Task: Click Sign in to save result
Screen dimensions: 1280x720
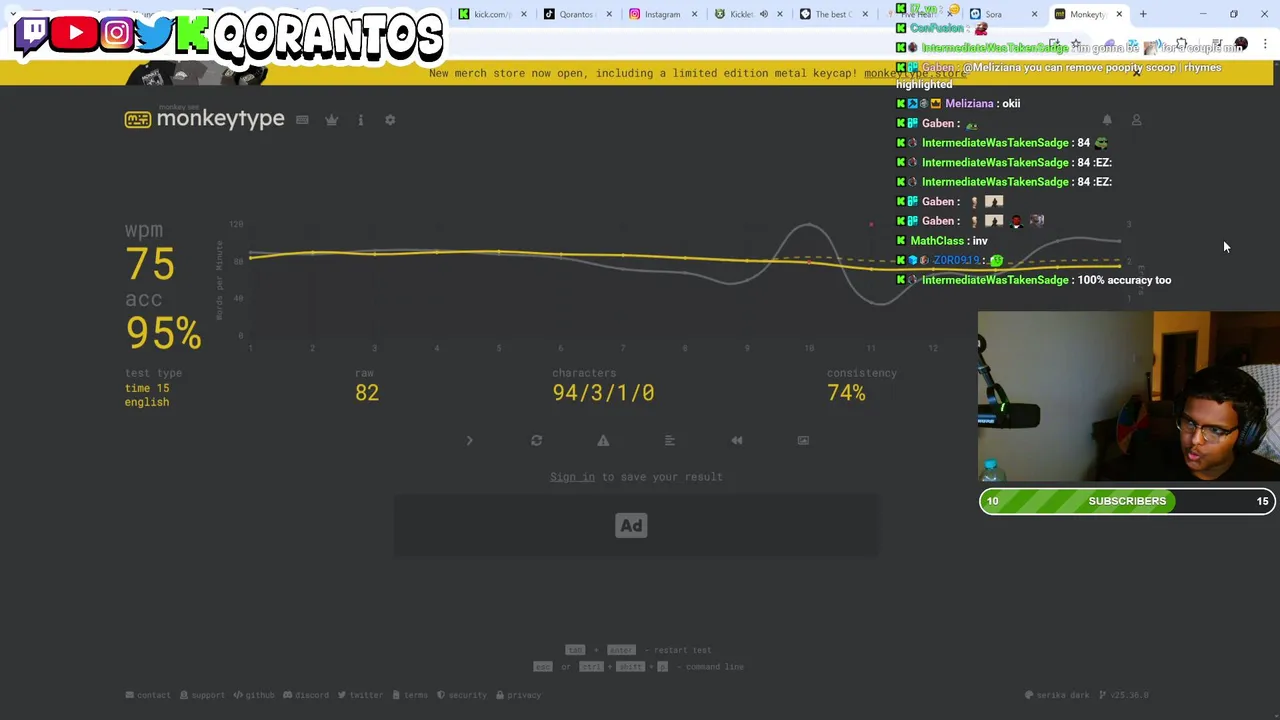Action: pyautogui.click(x=572, y=477)
